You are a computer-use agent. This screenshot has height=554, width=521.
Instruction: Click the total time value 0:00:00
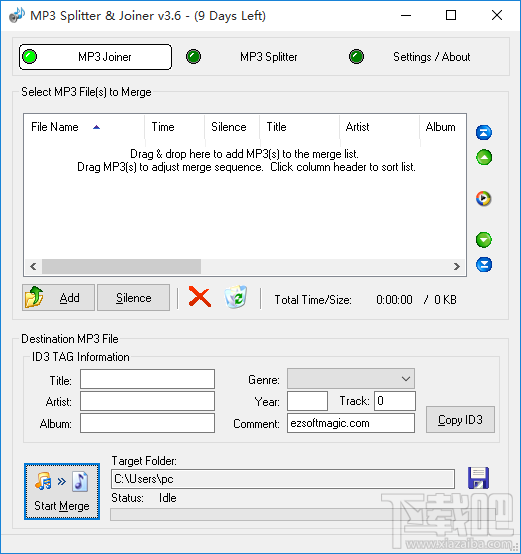tap(394, 300)
